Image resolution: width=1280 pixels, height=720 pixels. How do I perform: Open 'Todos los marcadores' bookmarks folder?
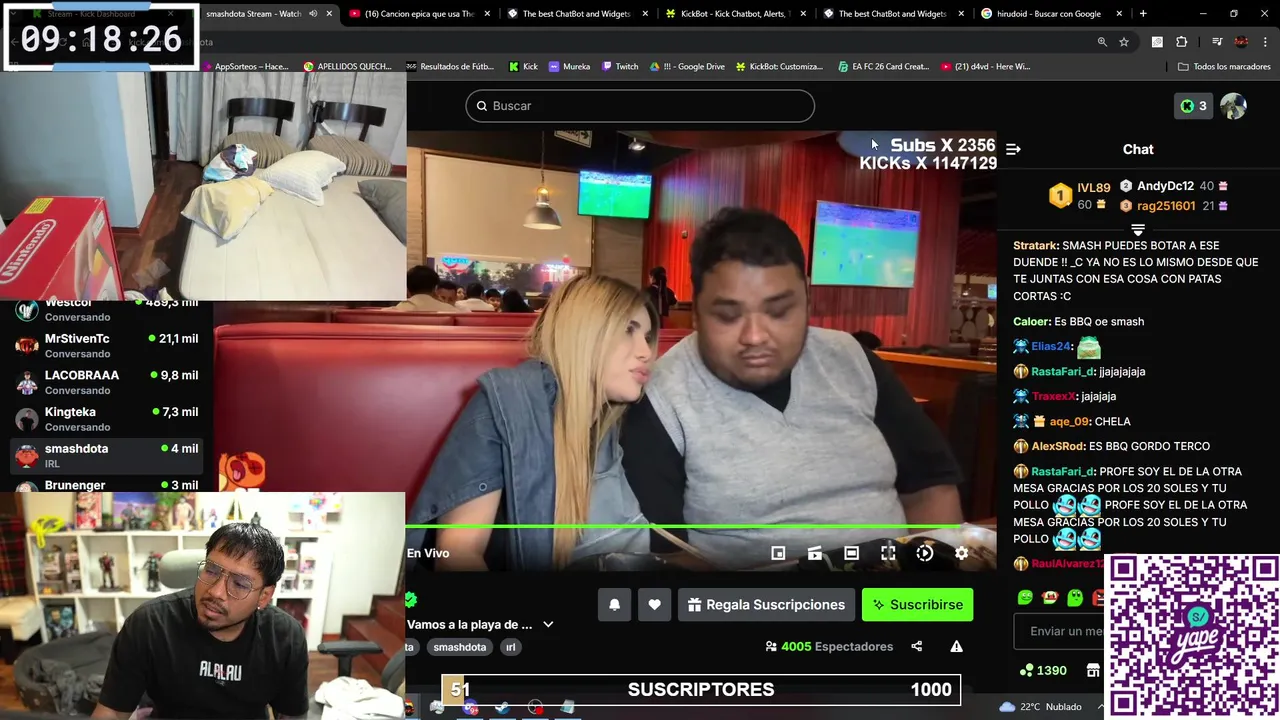click(x=1224, y=66)
